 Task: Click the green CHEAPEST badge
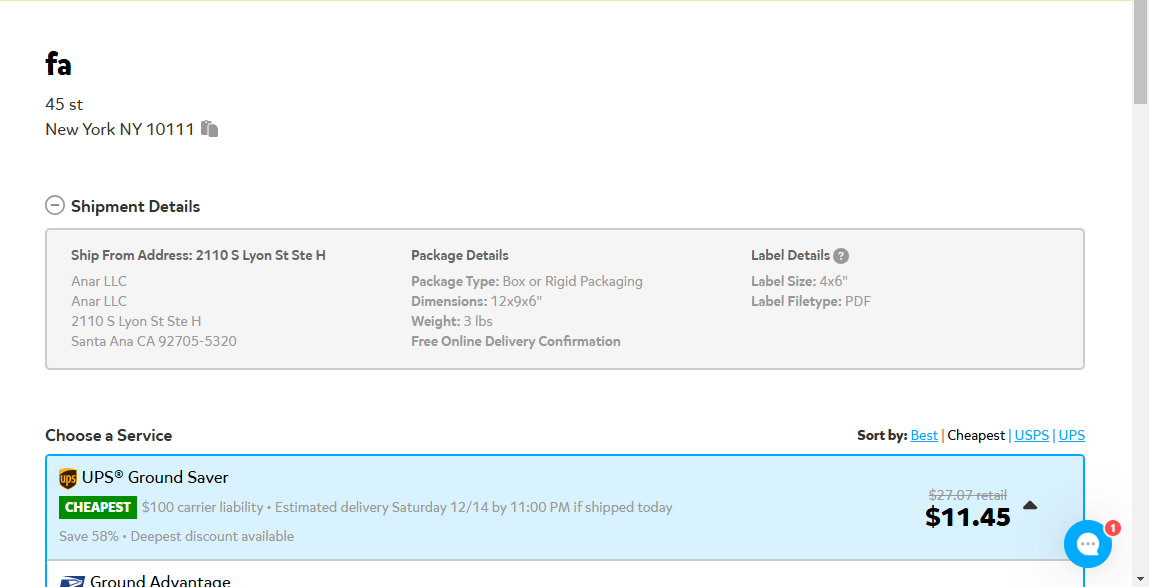click(97, 507)
